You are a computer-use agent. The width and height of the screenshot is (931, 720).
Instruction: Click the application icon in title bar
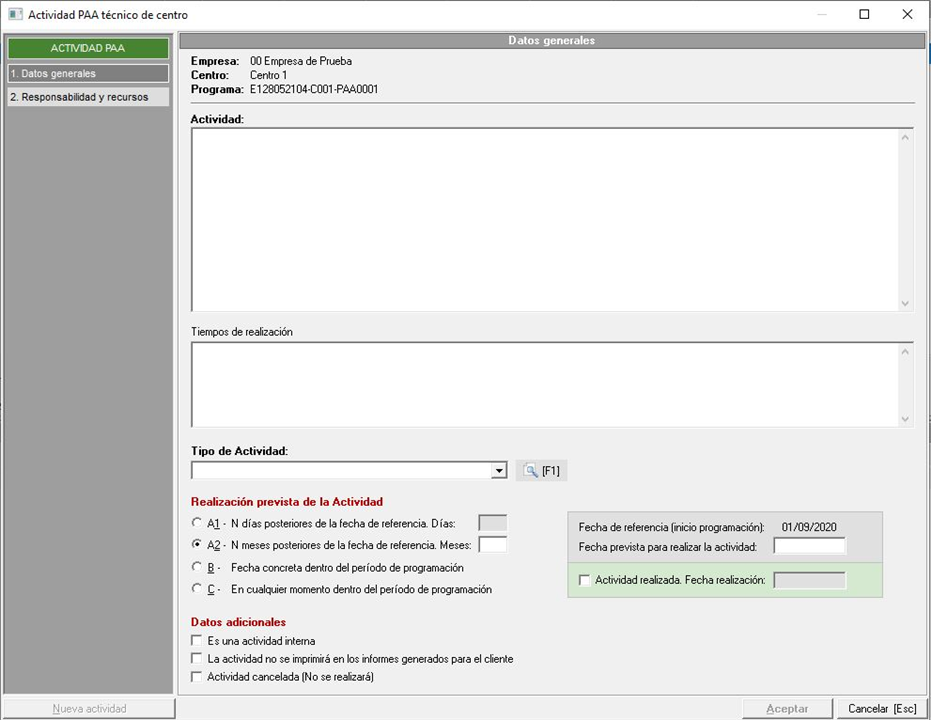click(14, 15)
